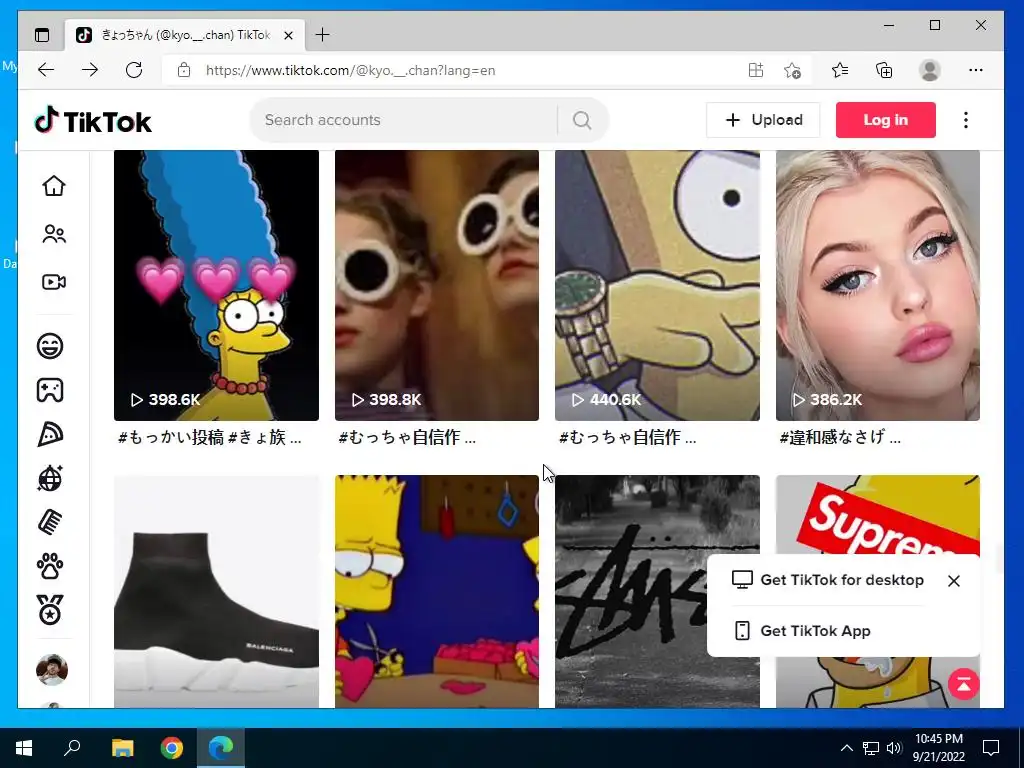Open Windows taskbar search
1024x768 pixels.
coord(72,748)
